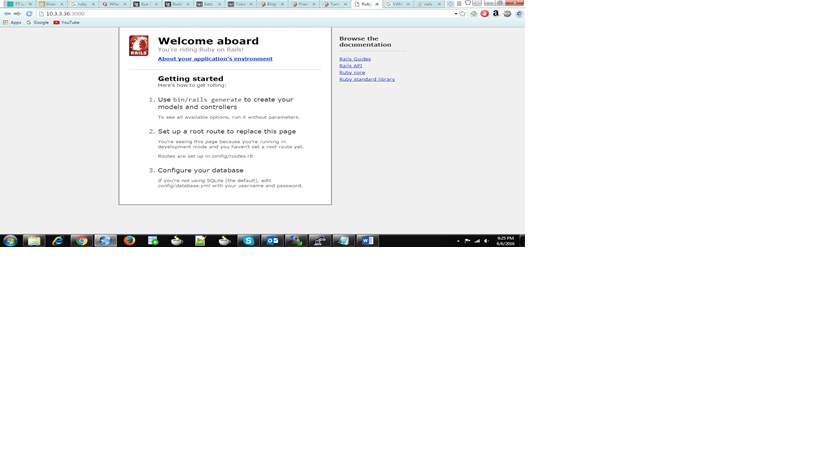This screenshot has width=819, height=460.
Task: Click the Rails logo image
Action: [138, 45]
